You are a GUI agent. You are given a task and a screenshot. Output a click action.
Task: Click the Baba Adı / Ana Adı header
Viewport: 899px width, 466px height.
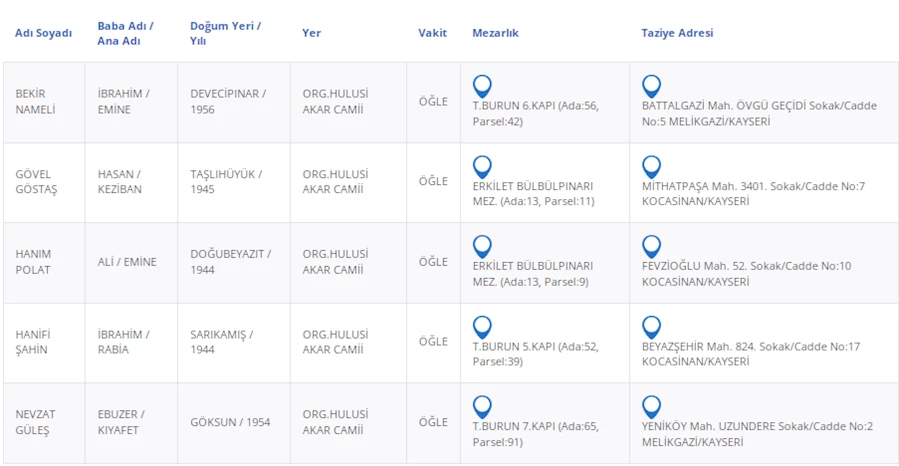pos(125,33)
